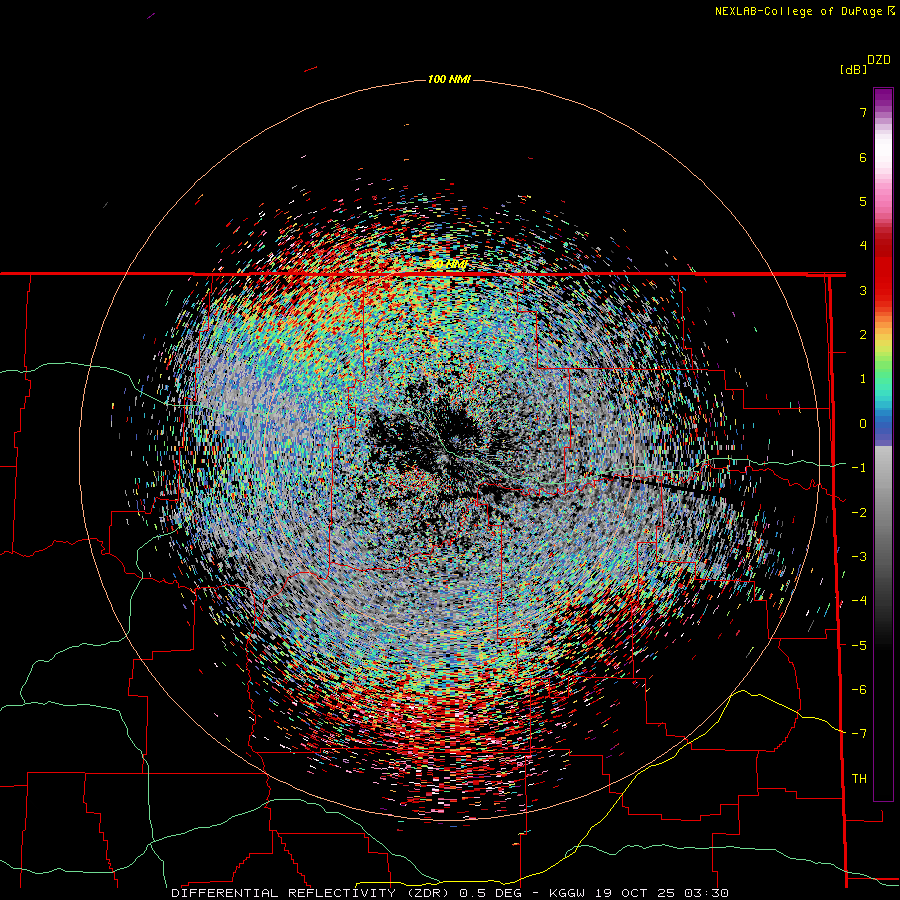
Task: Click the DZD legend title
Action: (x=879, y=60)
